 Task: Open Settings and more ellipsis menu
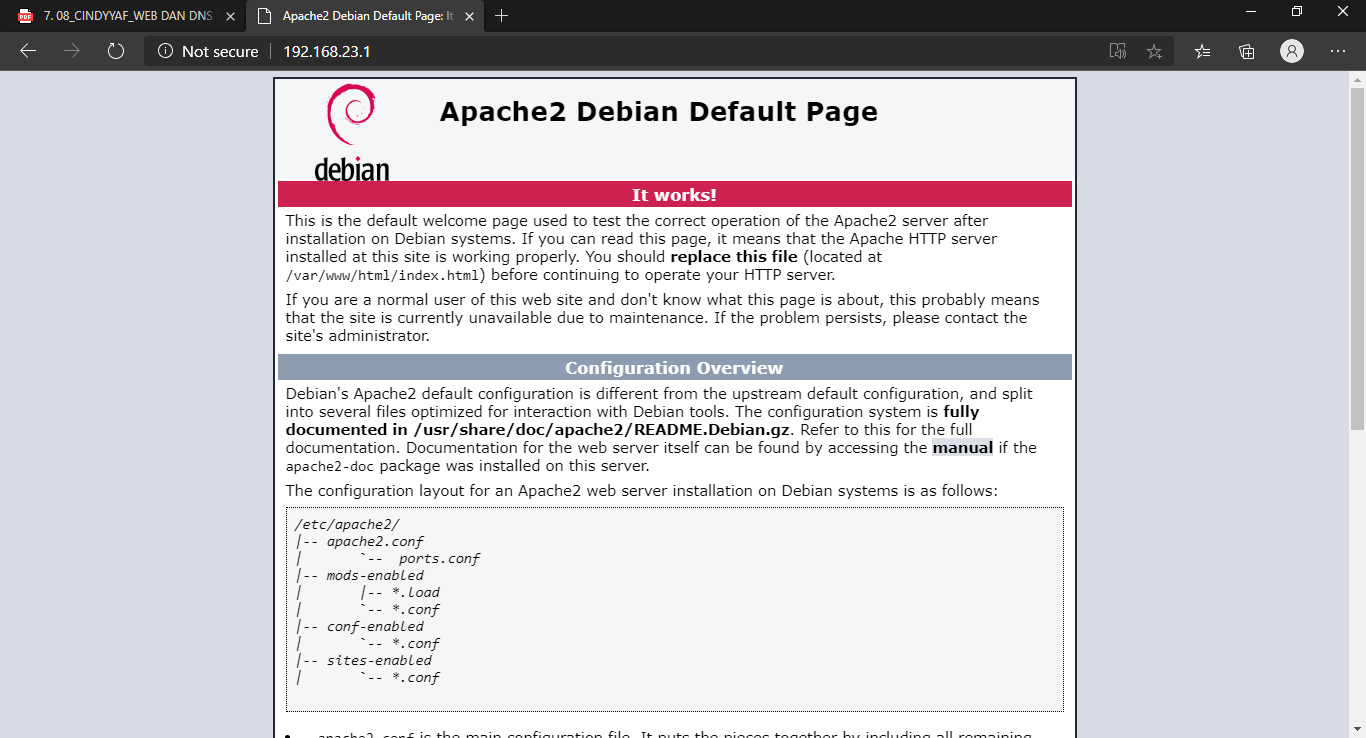[1338, 51]
